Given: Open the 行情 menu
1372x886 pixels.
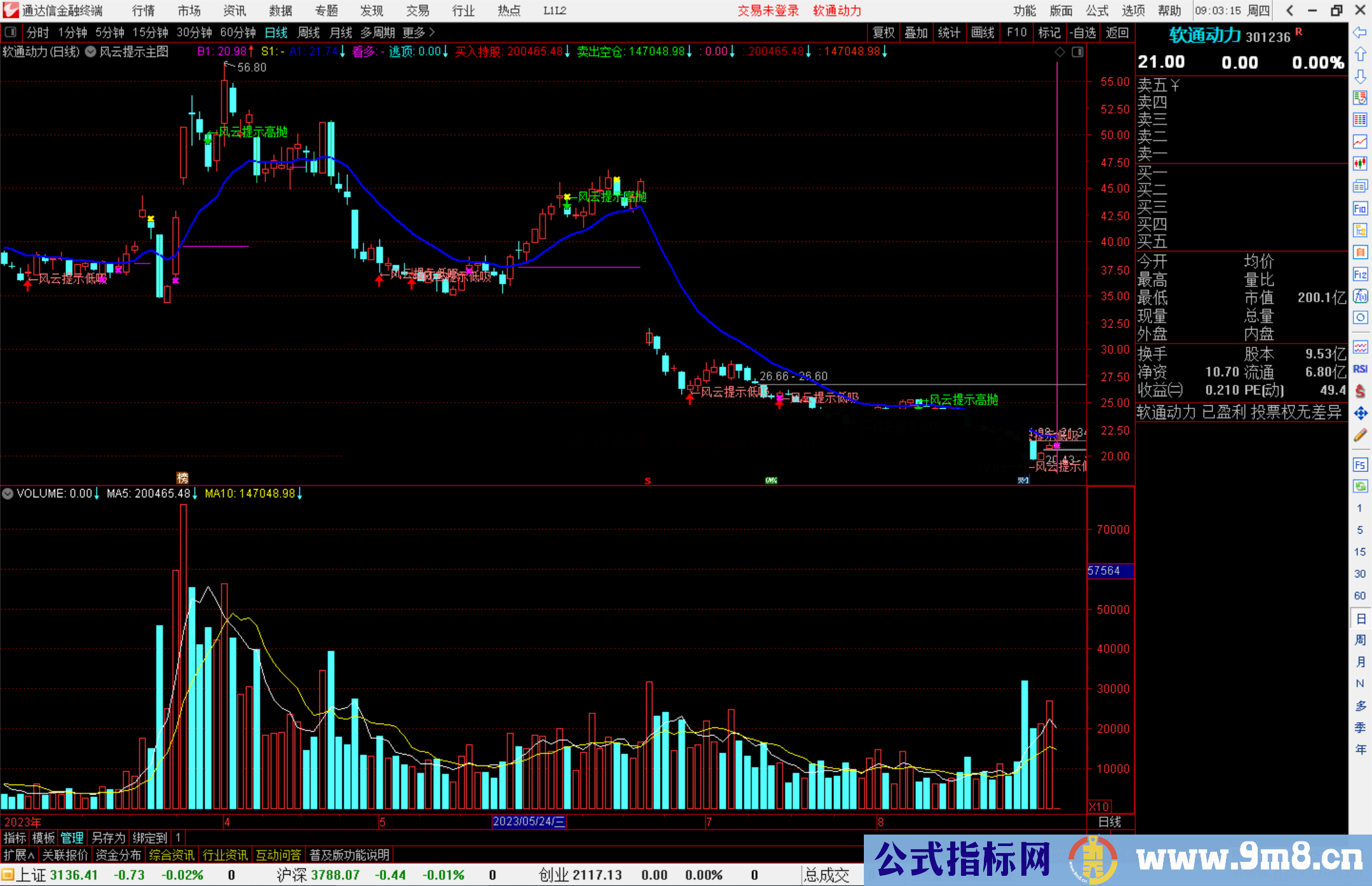Looking at the screenshot, I should [143, 11].
